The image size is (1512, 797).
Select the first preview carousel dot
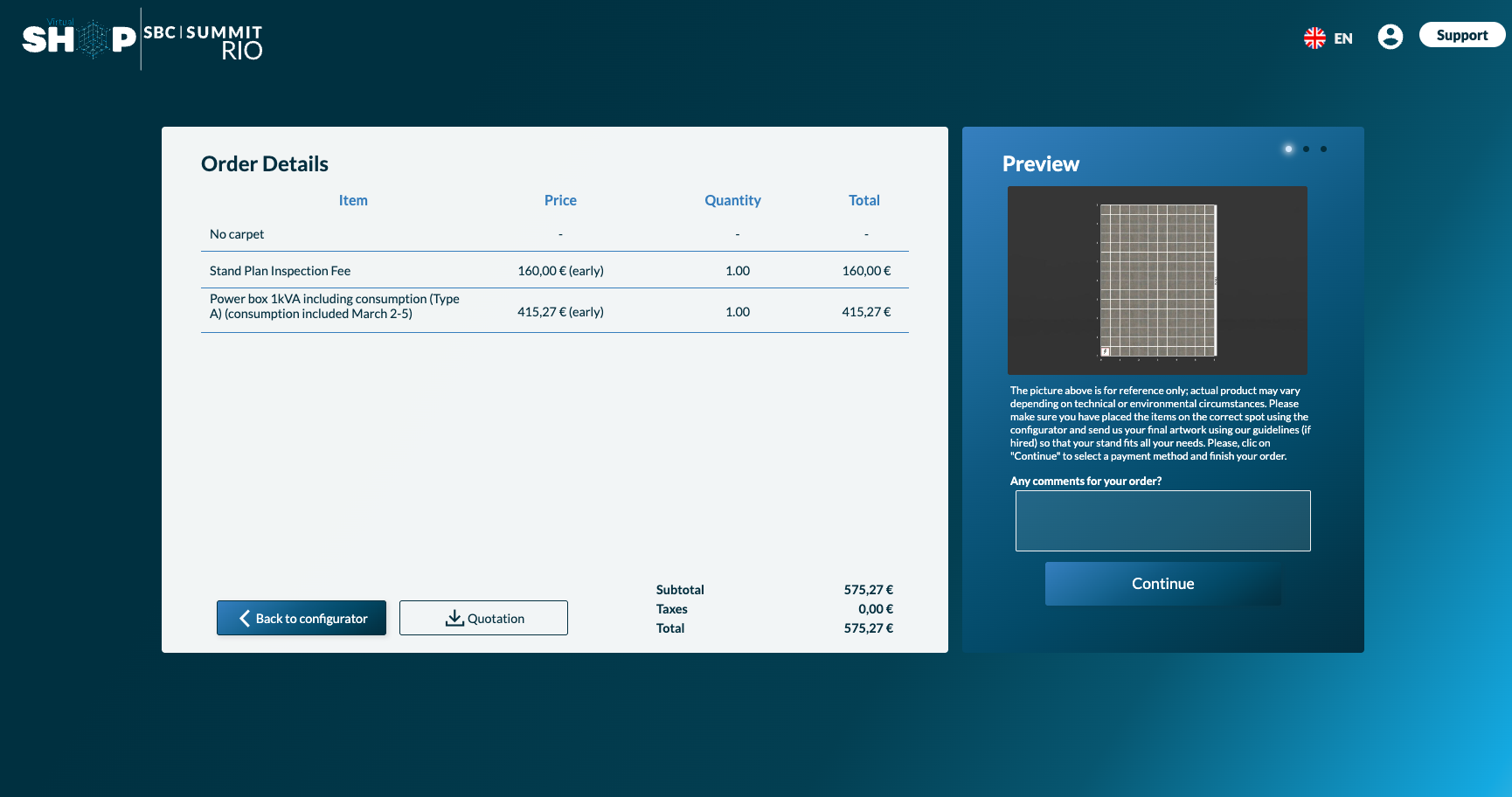(1288, 149)
